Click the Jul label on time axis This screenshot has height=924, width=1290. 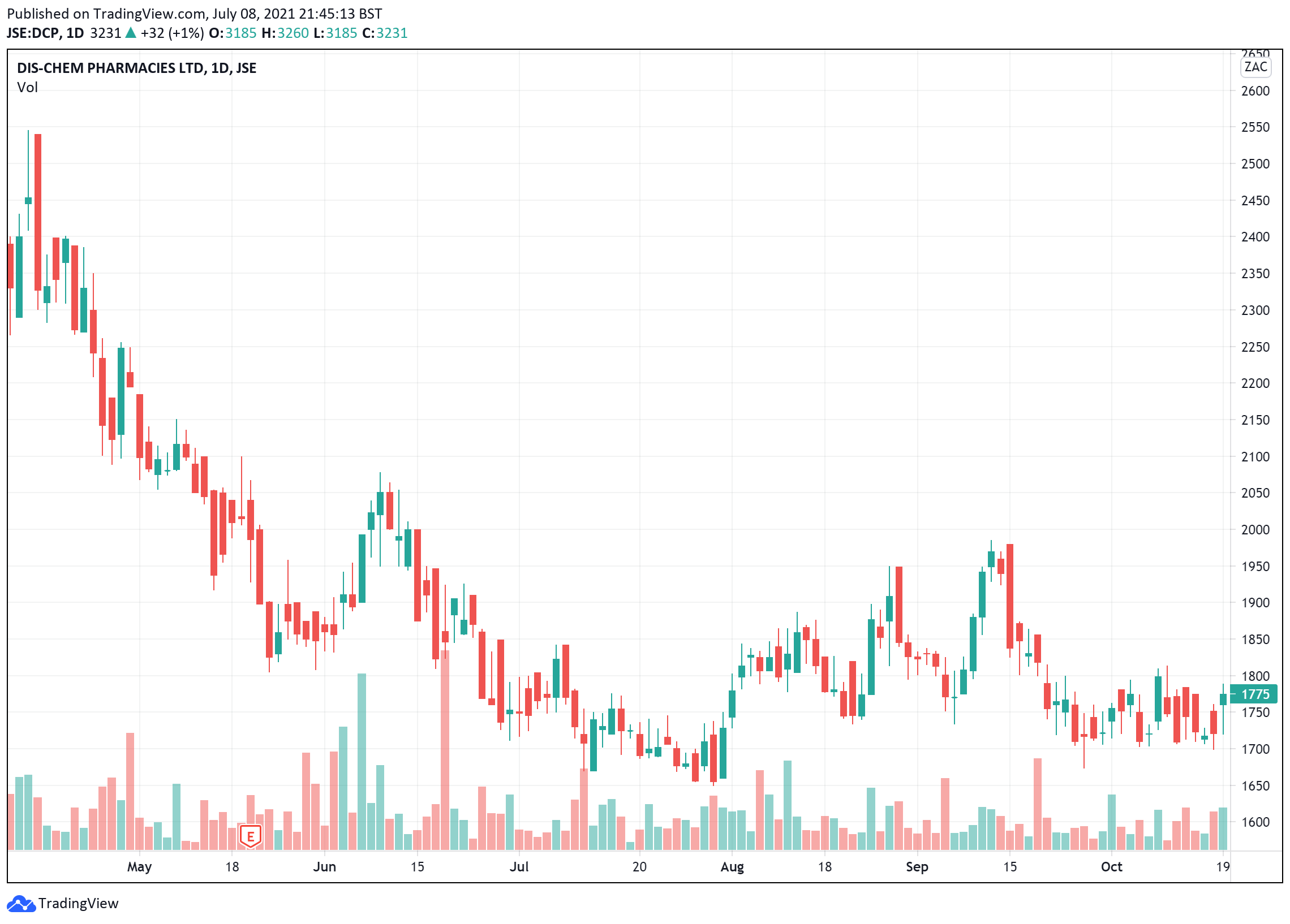pos(519,866)
